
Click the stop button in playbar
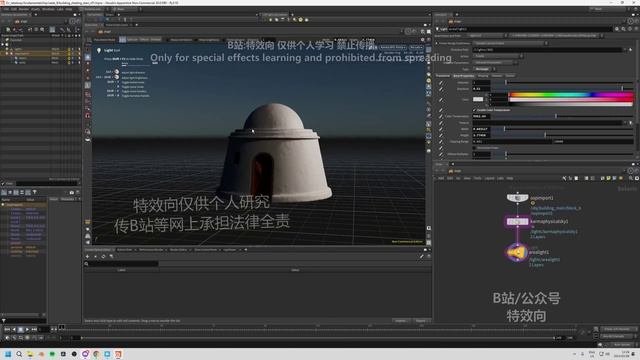[x=20, y=329]
